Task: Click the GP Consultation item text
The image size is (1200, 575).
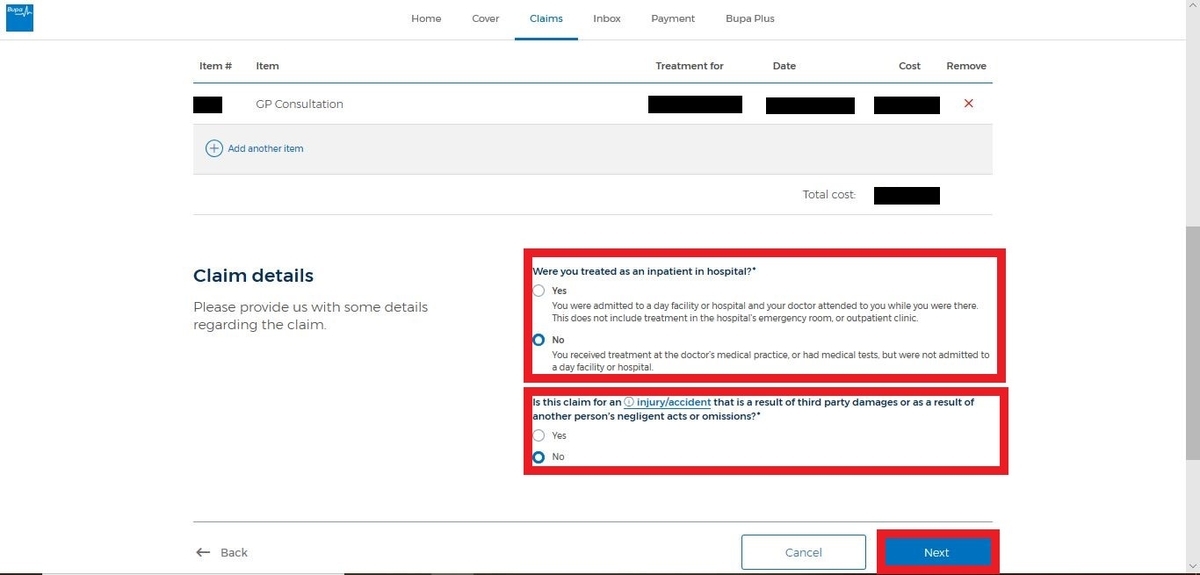Action: (x=300, y=104)
